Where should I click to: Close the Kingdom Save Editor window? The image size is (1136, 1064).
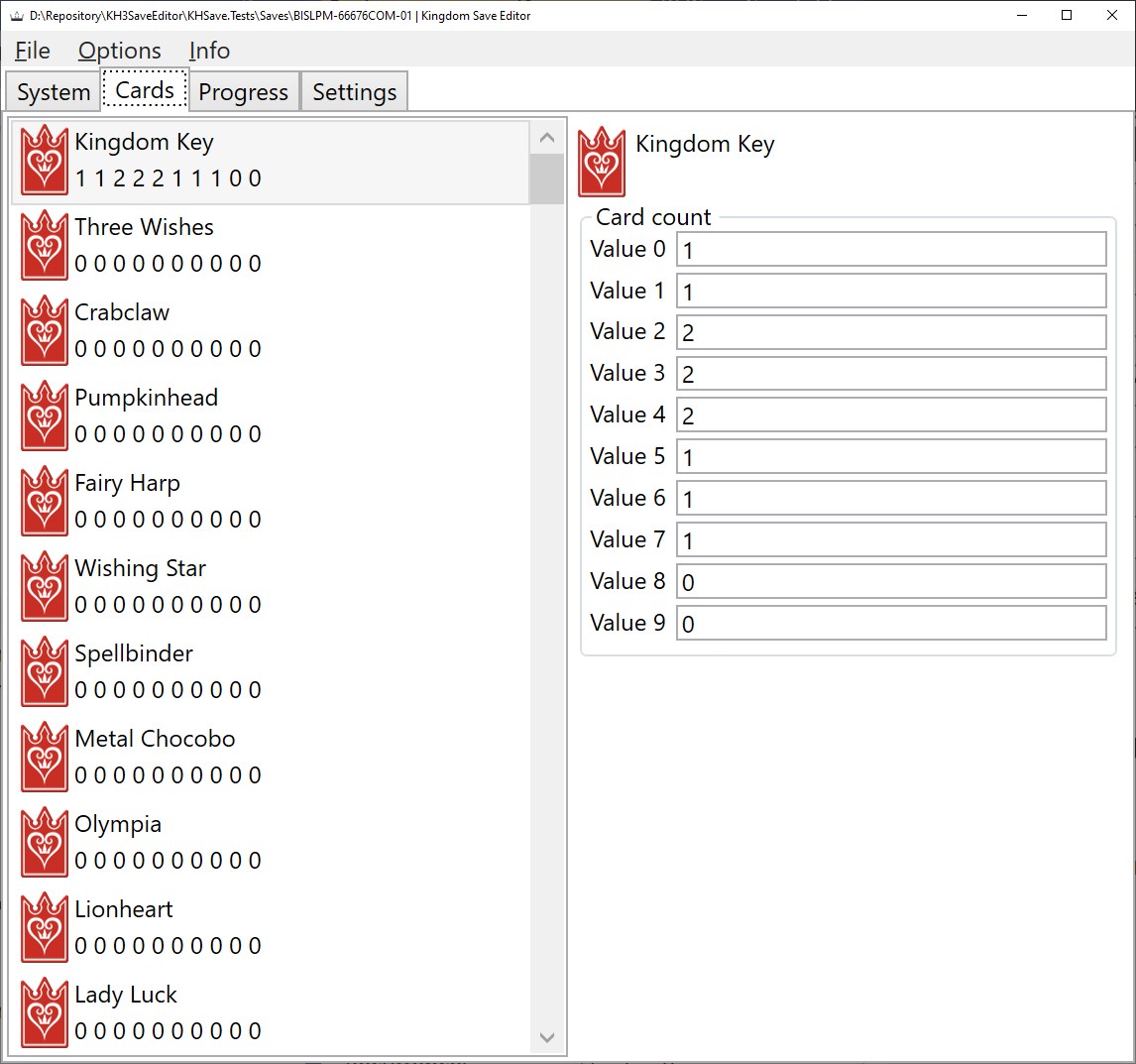click(x=1112, y=15)
